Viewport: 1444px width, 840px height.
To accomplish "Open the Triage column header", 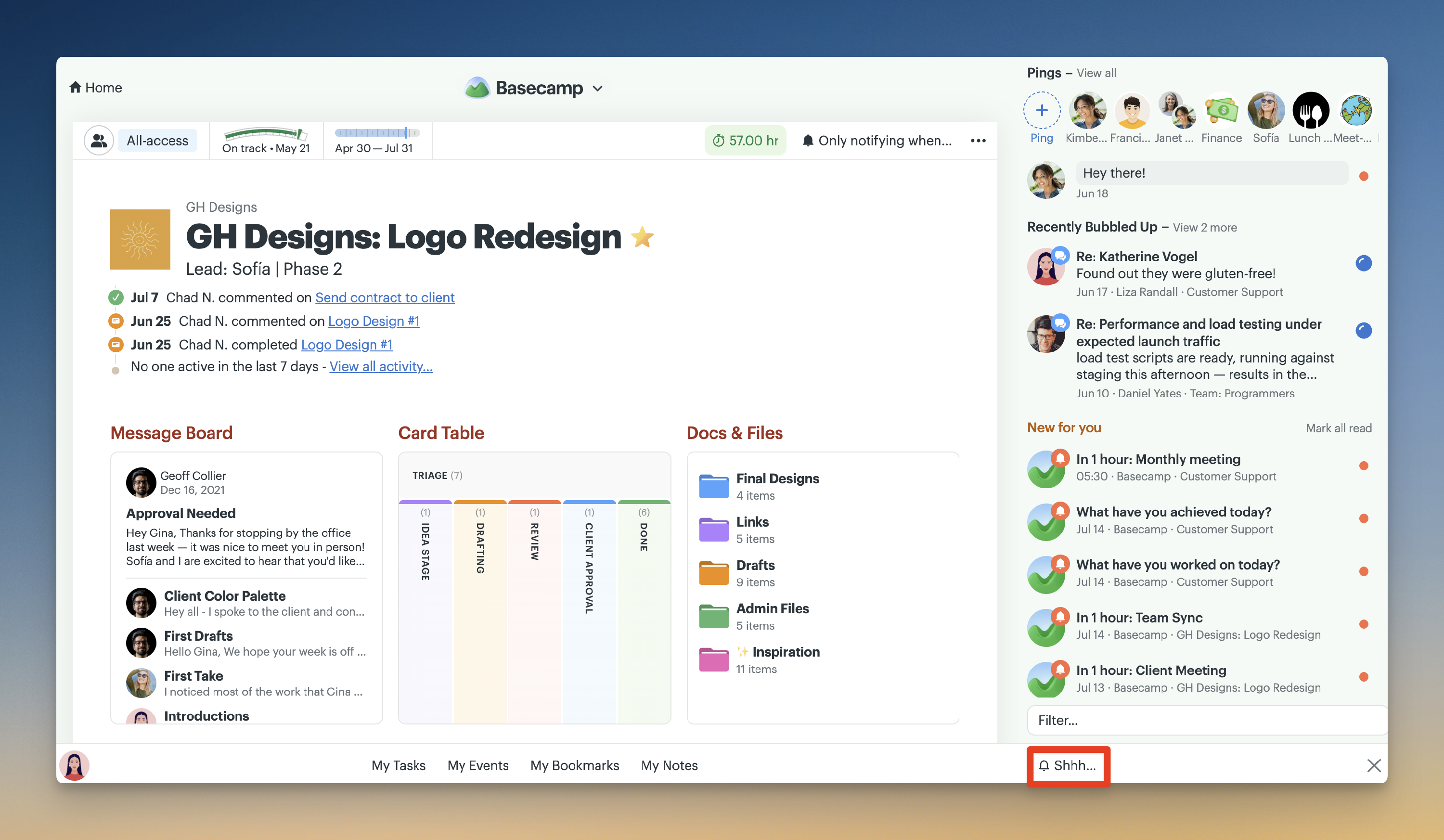I will pyautogui.click(x=437, y=476).
